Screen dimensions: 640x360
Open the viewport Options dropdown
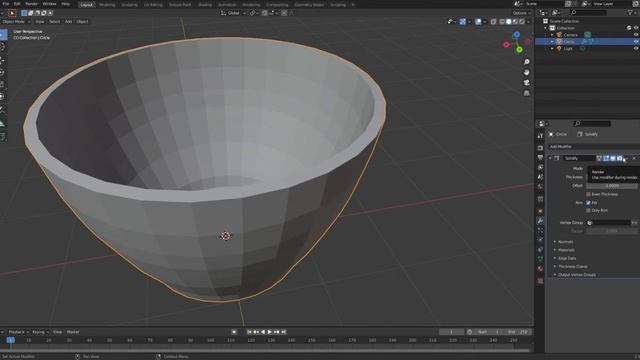tap(522, 13)
